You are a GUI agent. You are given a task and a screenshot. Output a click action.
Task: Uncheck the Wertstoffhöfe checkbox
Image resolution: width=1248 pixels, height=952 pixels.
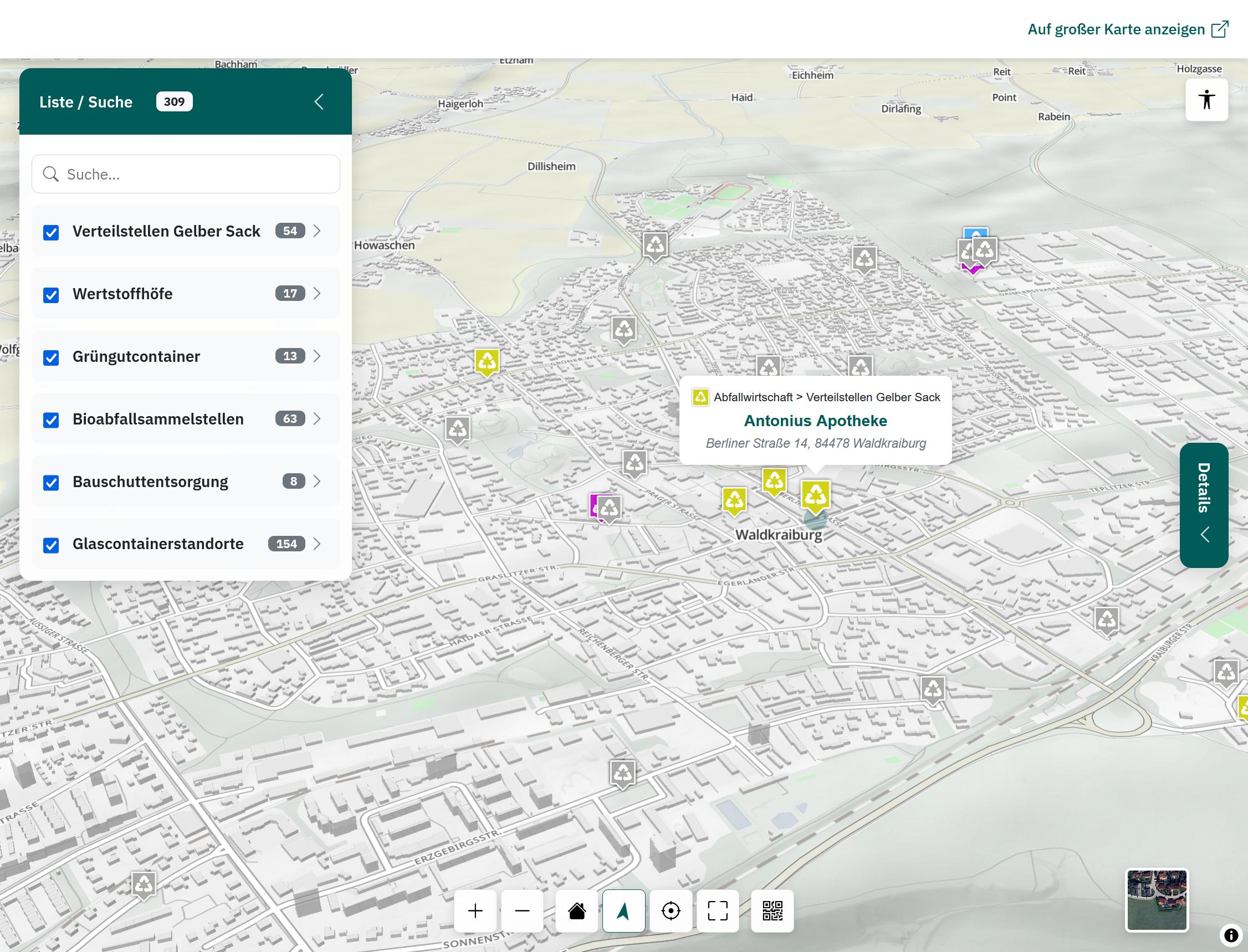click(x=52, y=294)
